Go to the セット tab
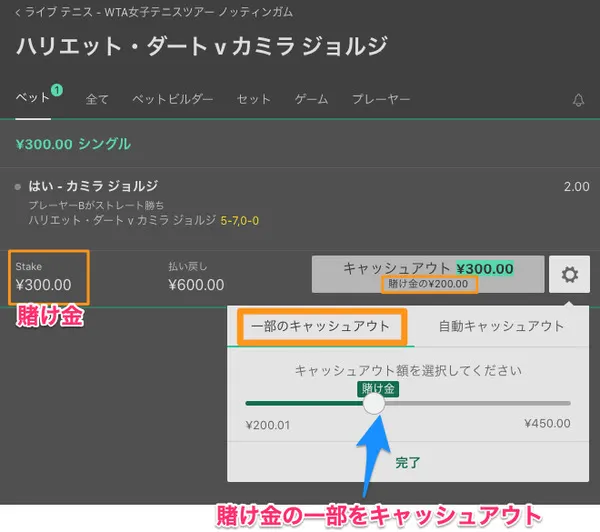The height and width of the screenshot is (532, 600). tap(254, 100)
